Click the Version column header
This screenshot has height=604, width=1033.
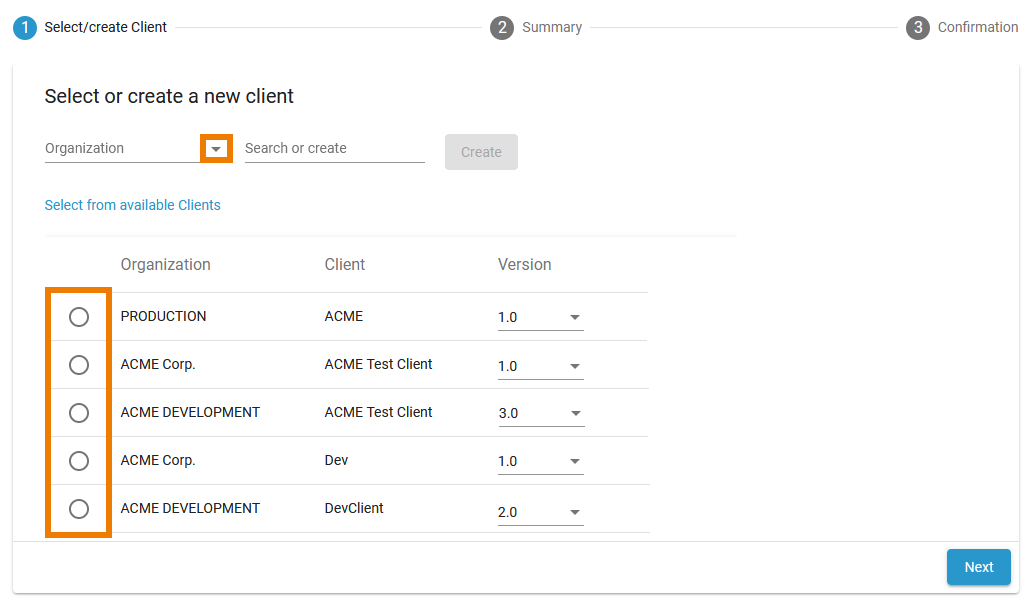pyautogui.click(x=524, y=265)
